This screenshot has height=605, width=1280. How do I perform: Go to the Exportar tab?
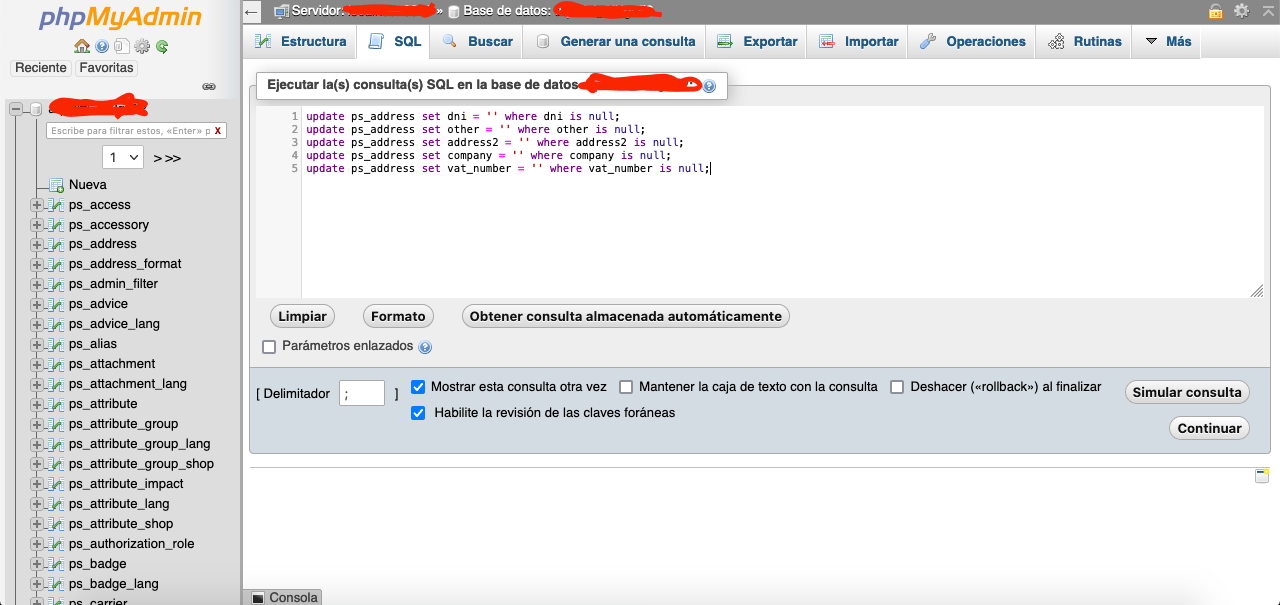(757, 42)
